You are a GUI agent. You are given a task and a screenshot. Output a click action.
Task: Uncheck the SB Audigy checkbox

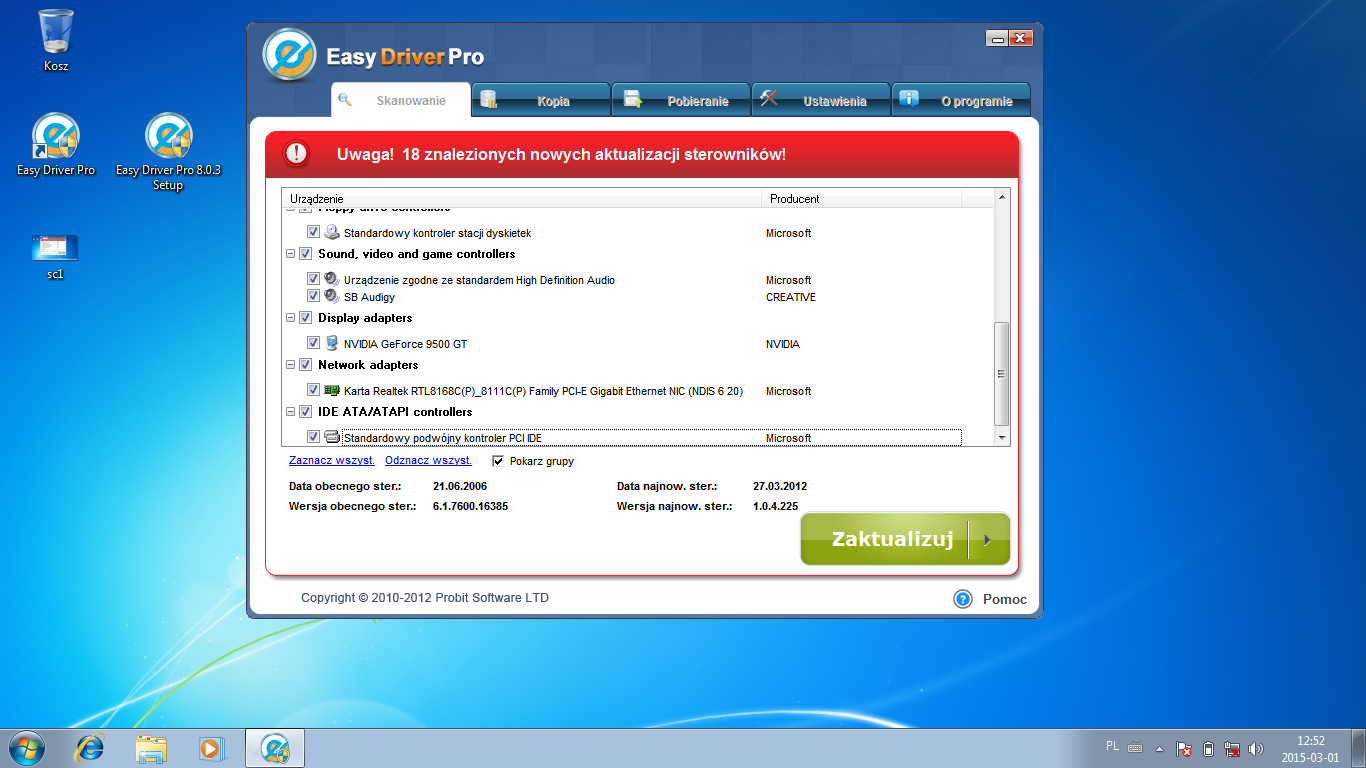coord(313,297)
